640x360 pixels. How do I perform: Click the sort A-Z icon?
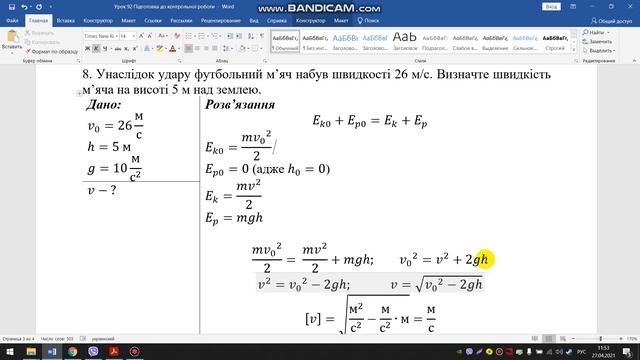tap(251, 36)
